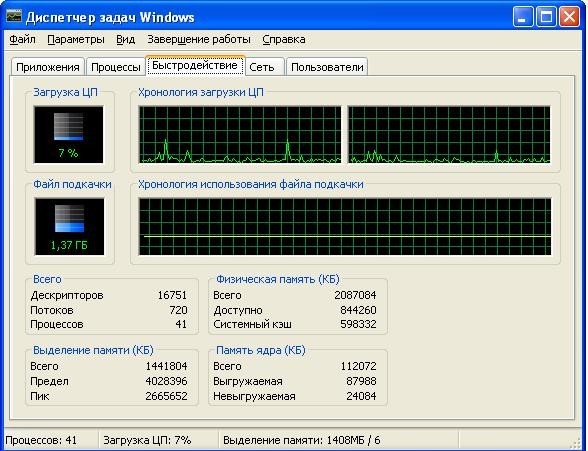This screenshot has height=451, width=588.
Task: Click kernel memory total 112072
Action: [358, 366]
